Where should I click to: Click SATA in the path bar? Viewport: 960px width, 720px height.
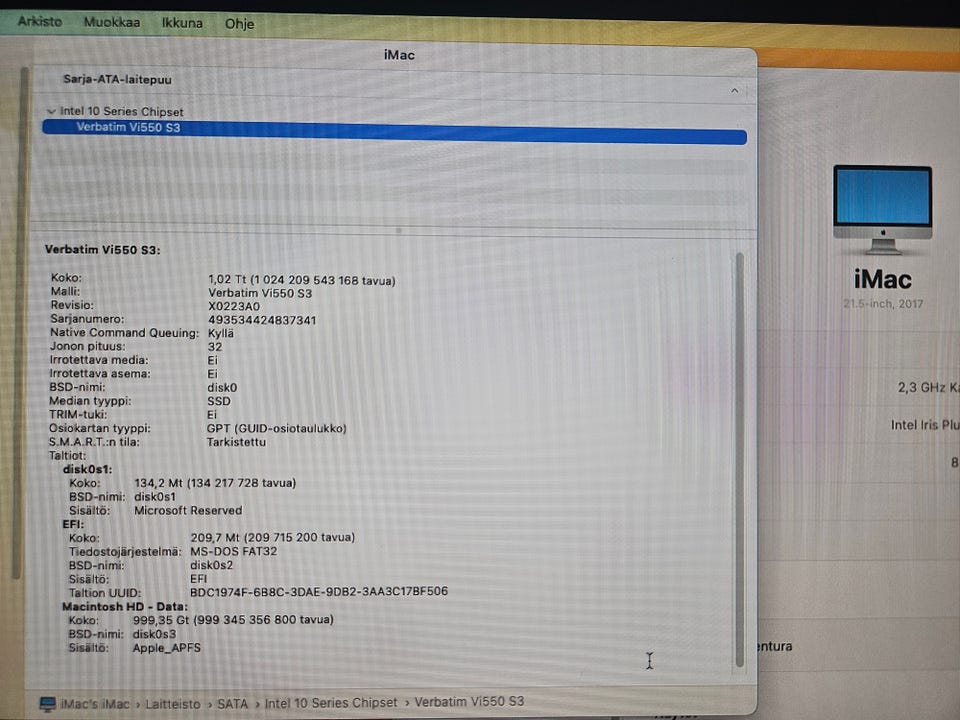(x=233, y=703)
